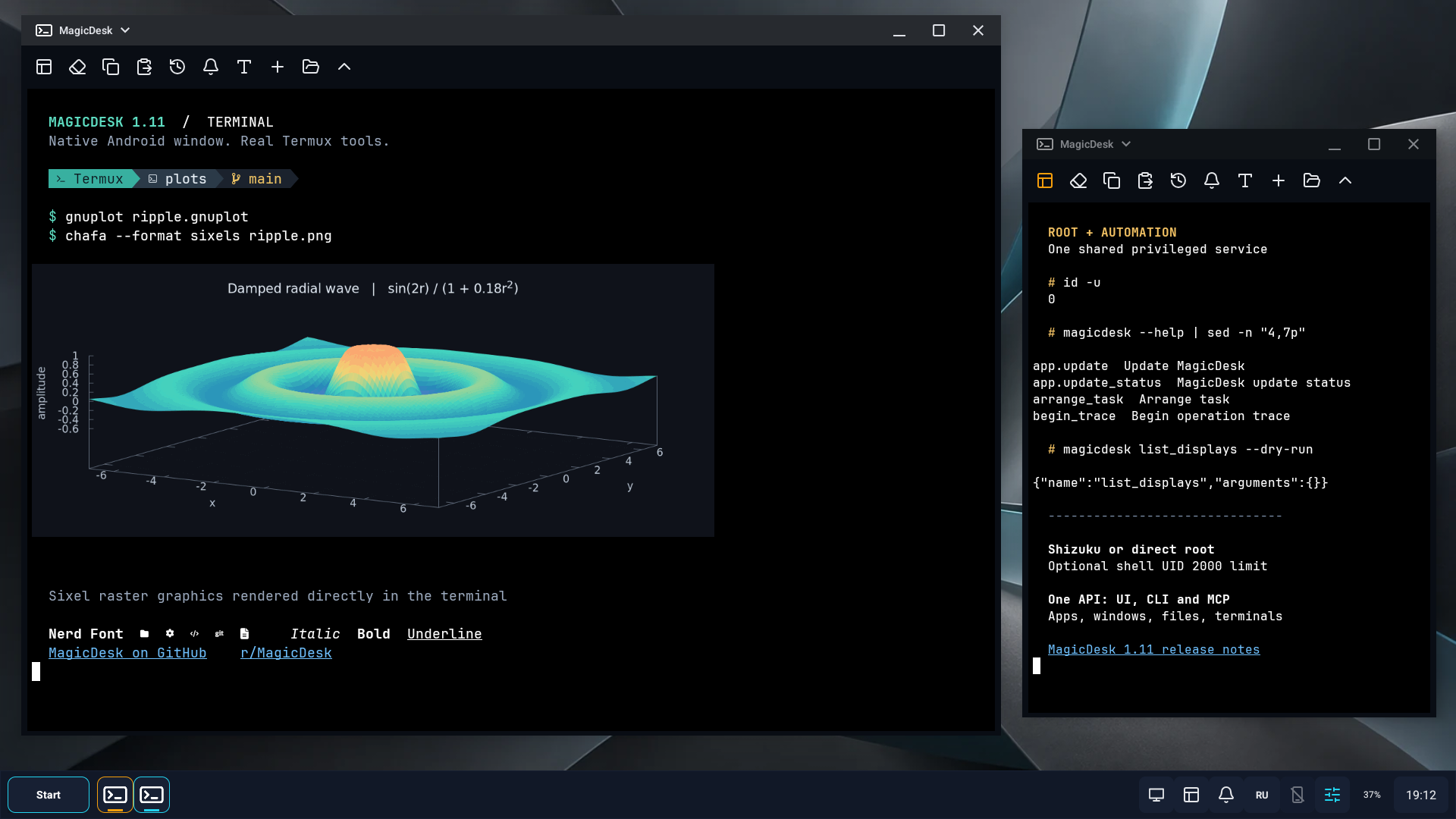Open MagicDesk on GitHub link

coord(127,653)
